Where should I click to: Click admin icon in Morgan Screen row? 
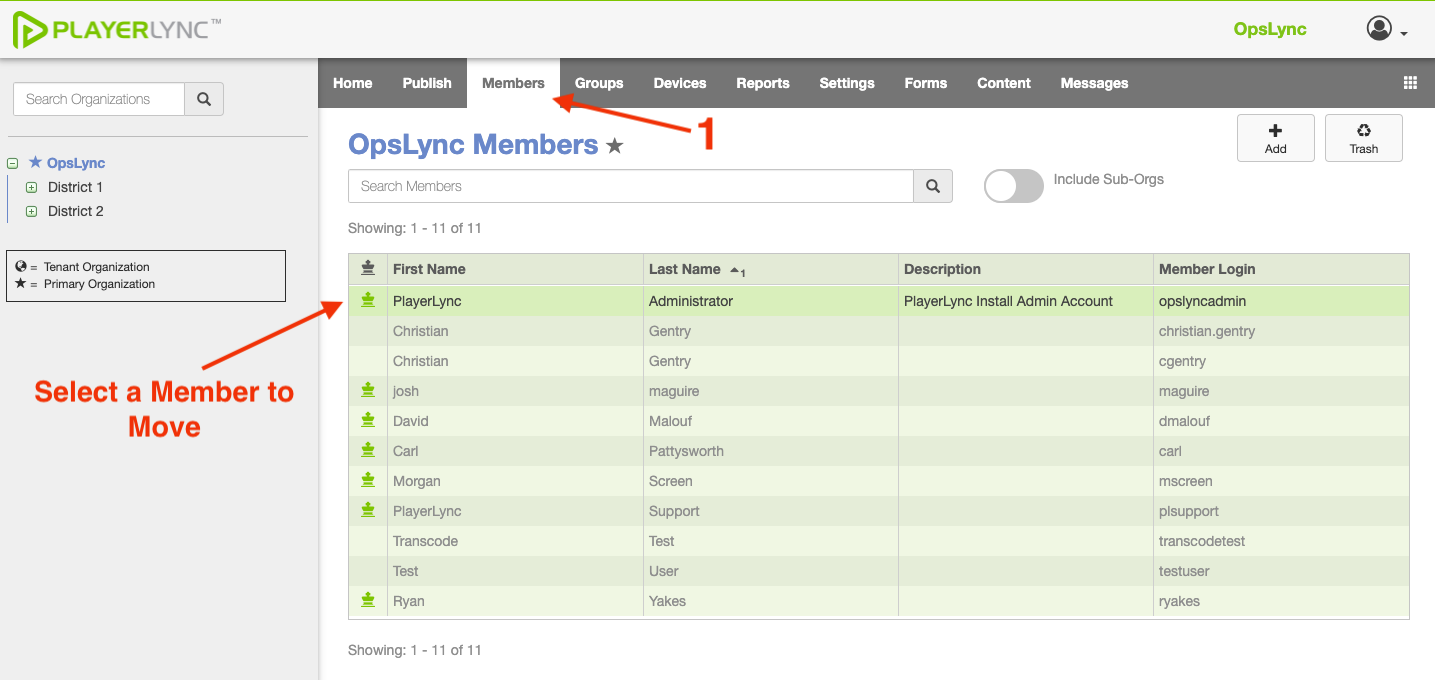368,480
